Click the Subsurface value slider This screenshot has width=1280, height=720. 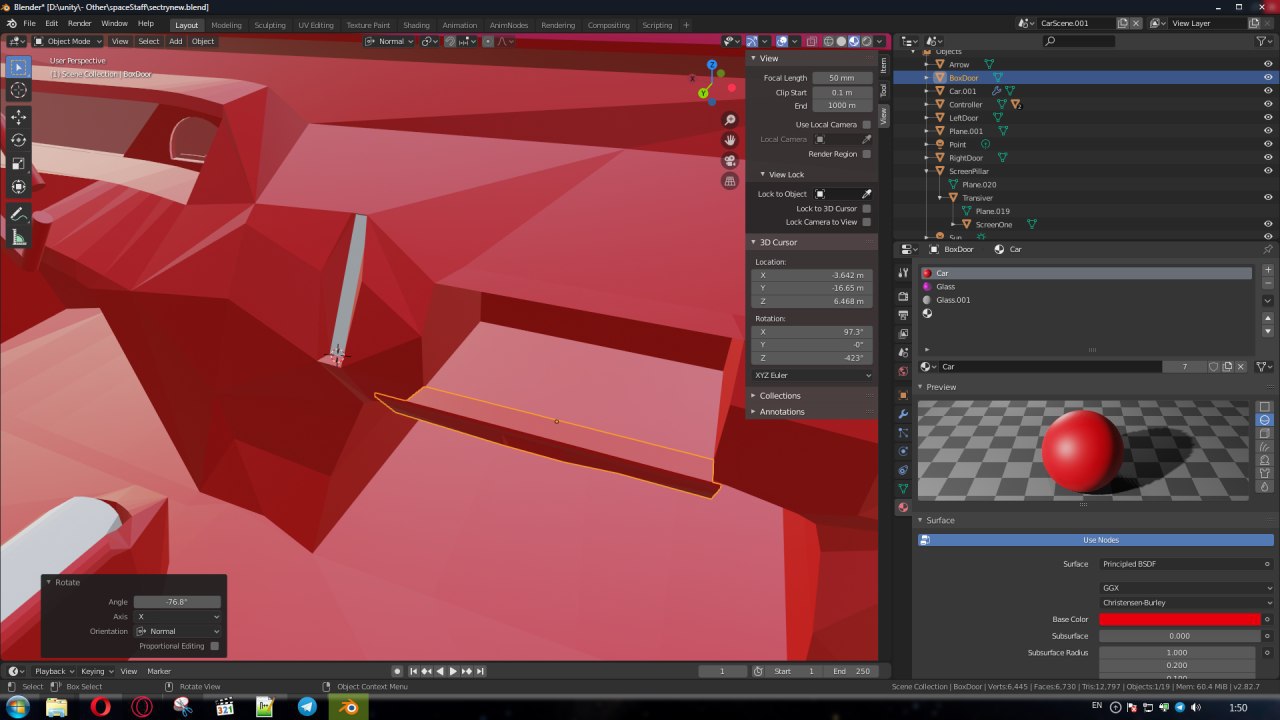coord(1180,636)
